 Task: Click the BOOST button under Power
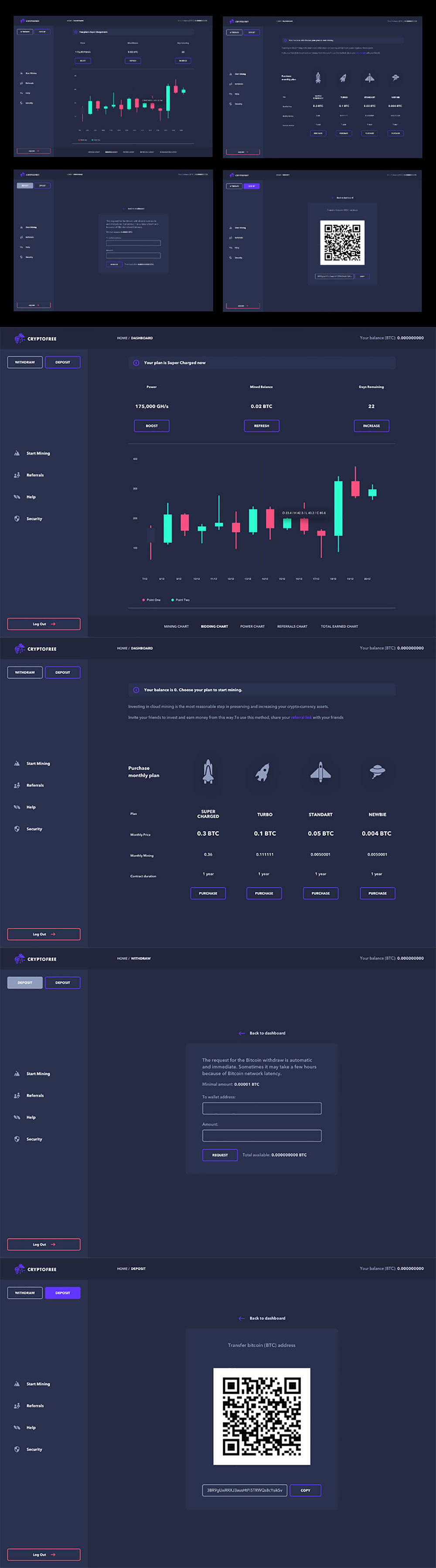point(151,426)
